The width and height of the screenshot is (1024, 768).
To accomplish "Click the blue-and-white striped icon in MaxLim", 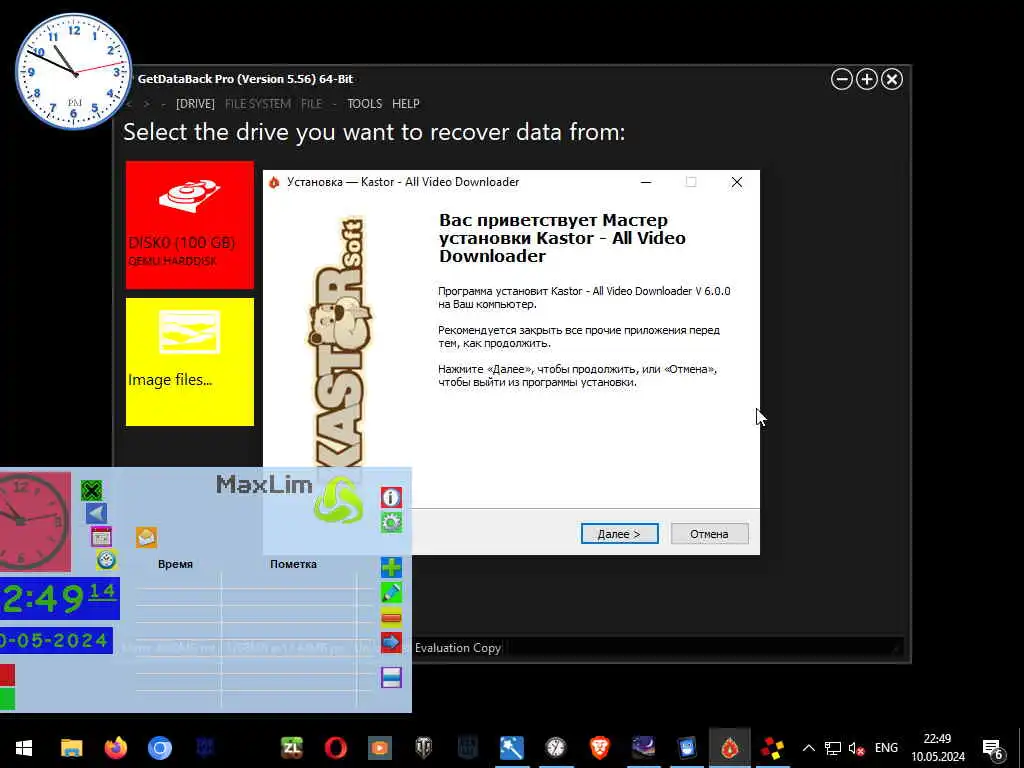I will click(391, 677).
